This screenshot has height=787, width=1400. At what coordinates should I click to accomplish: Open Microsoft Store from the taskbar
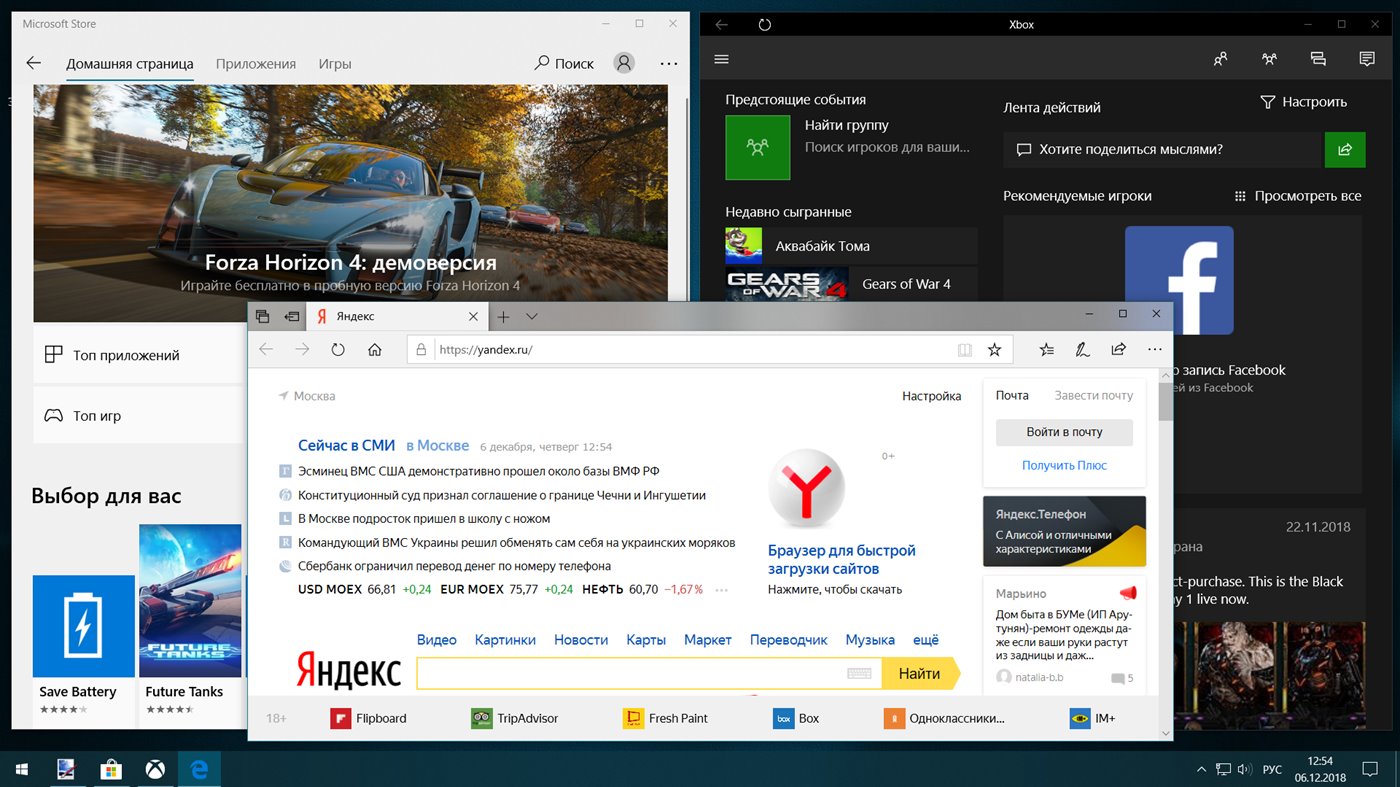[111, 770]
